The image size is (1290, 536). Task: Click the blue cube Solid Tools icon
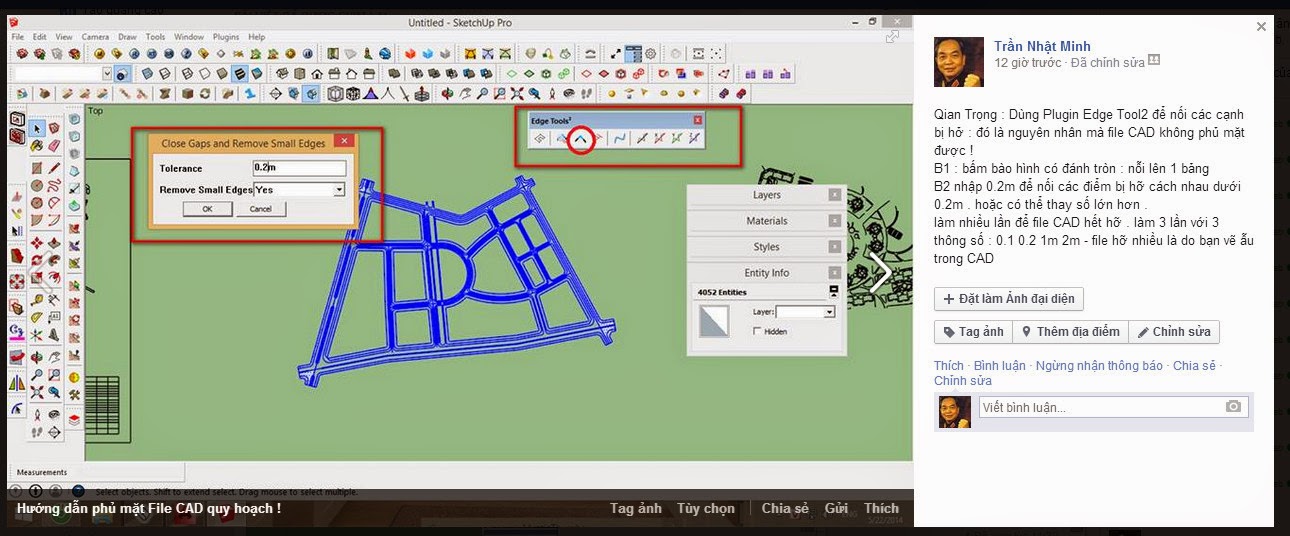(x=427, y=53)
